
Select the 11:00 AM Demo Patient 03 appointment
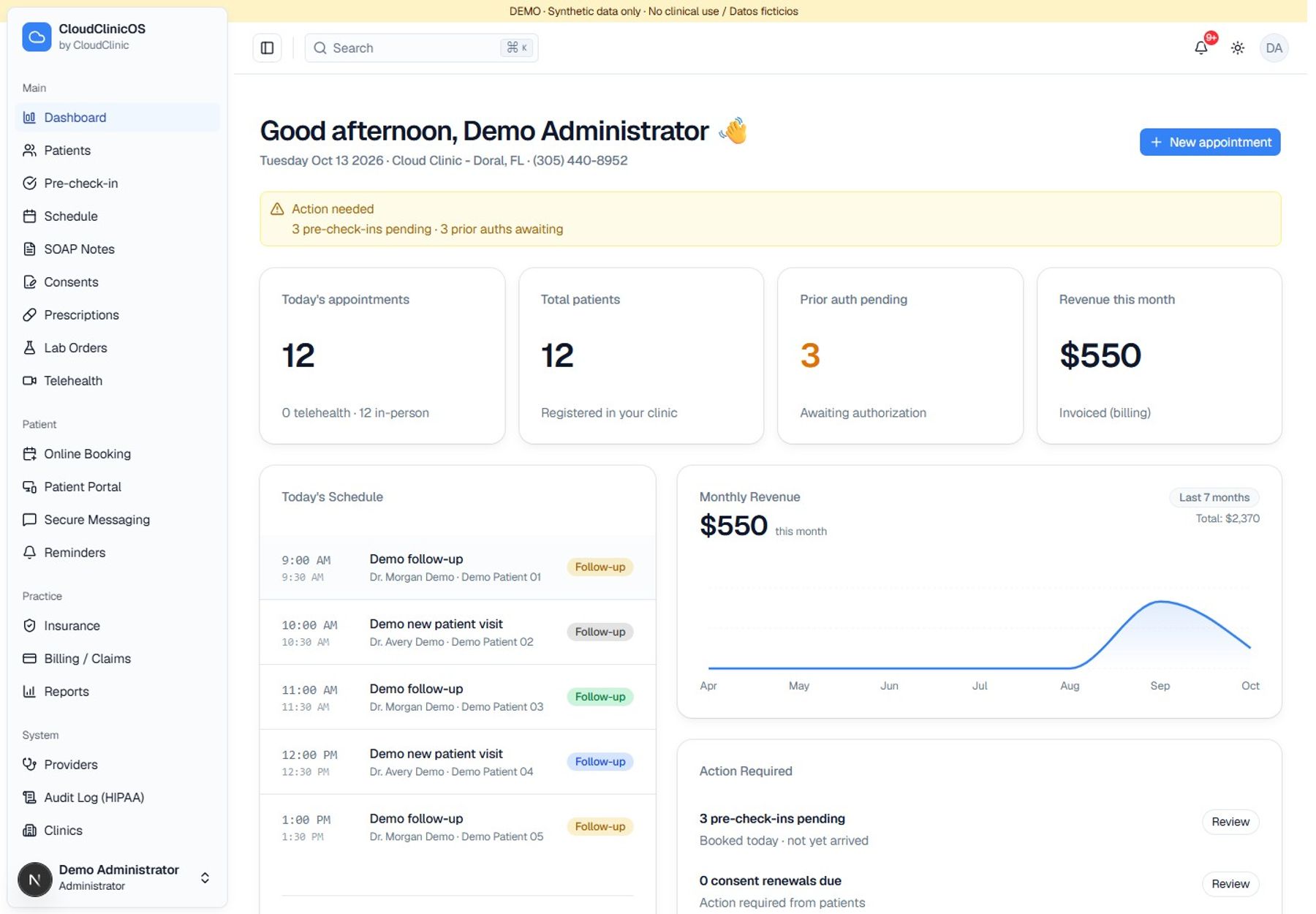click(x=458, y=697)
